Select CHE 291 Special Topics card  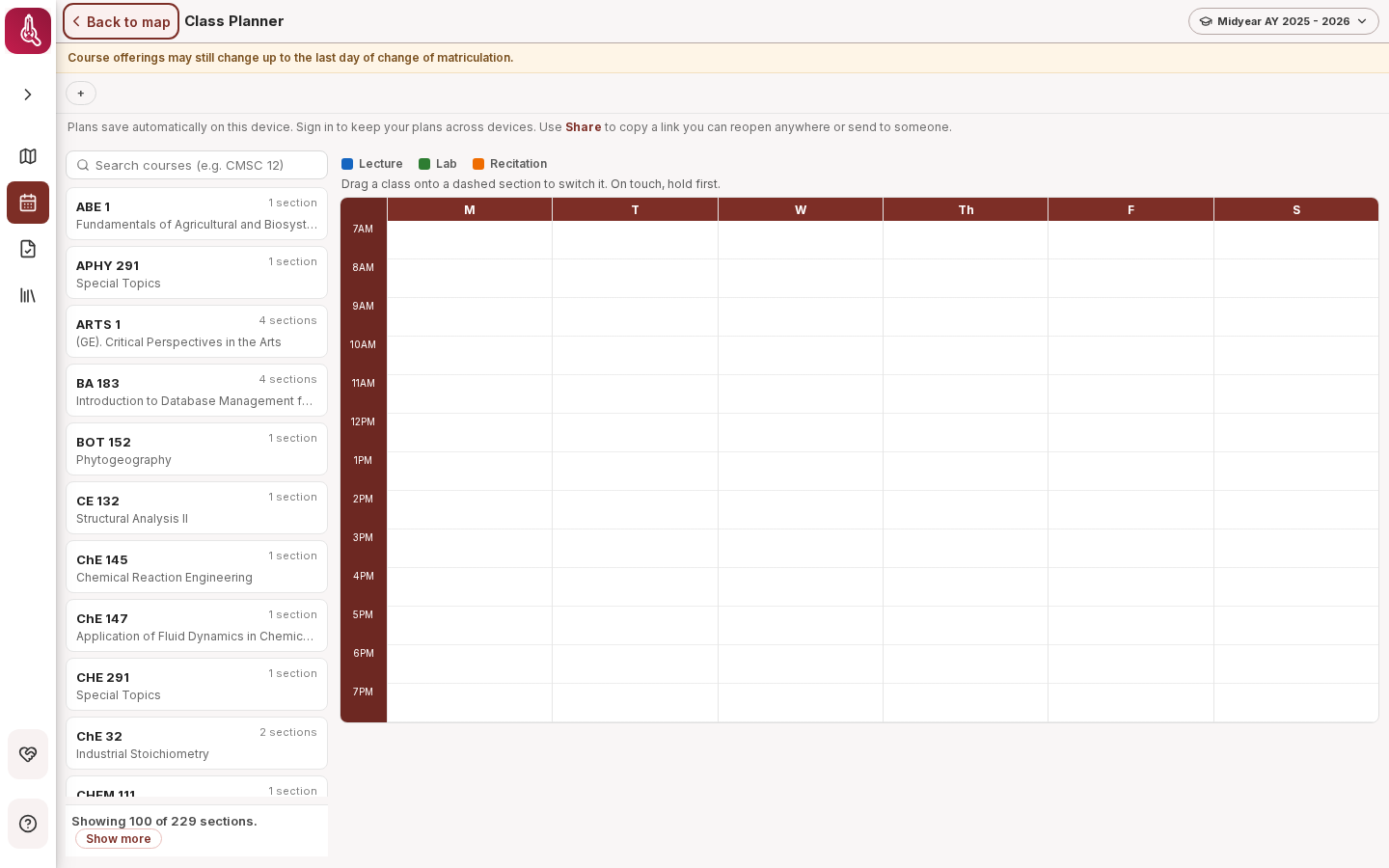(x=197, y=685)
